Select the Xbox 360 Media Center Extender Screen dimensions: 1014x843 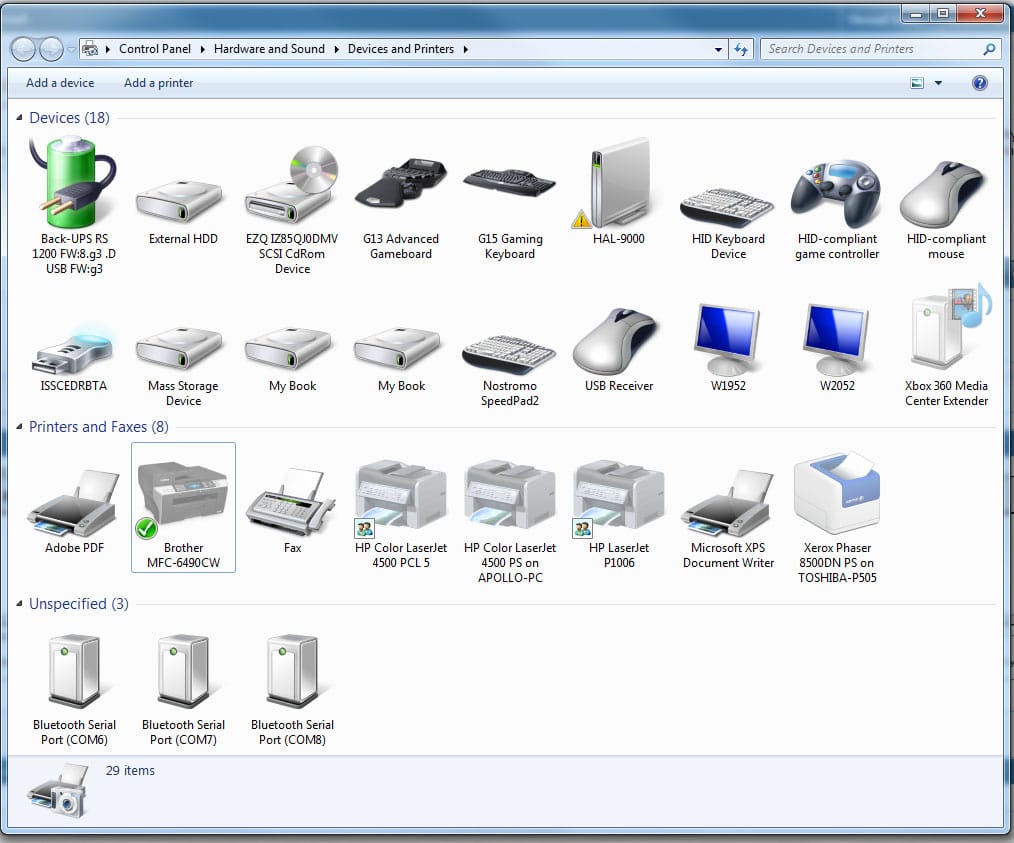coord(946,345)
